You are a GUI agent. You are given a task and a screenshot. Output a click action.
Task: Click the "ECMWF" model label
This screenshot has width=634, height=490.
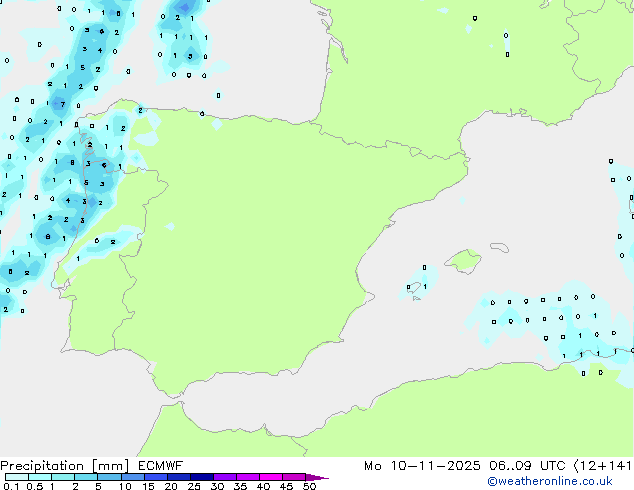coord(161,466)
